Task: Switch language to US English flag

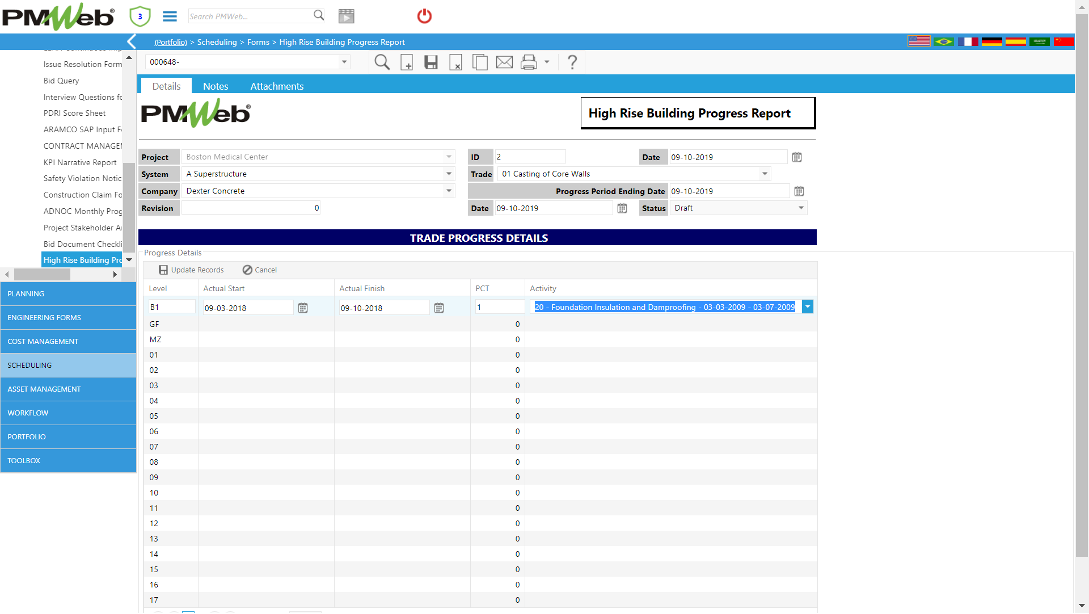Action: [919, 42]
